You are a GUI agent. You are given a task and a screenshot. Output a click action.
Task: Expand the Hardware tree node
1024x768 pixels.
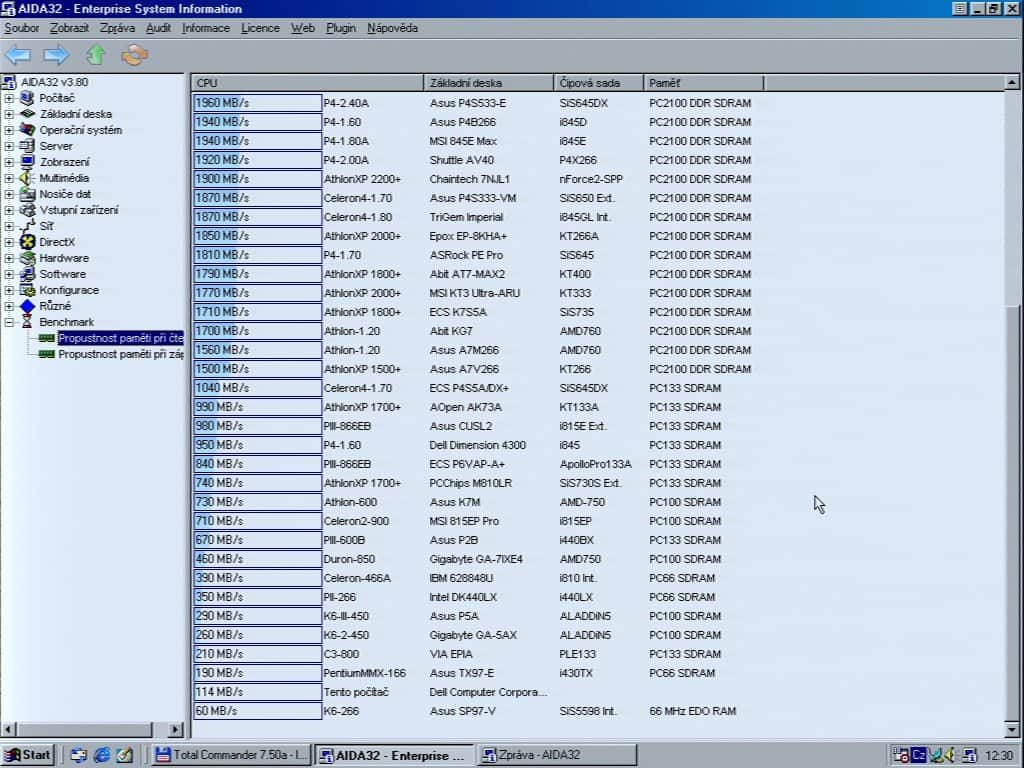point(9,258)
